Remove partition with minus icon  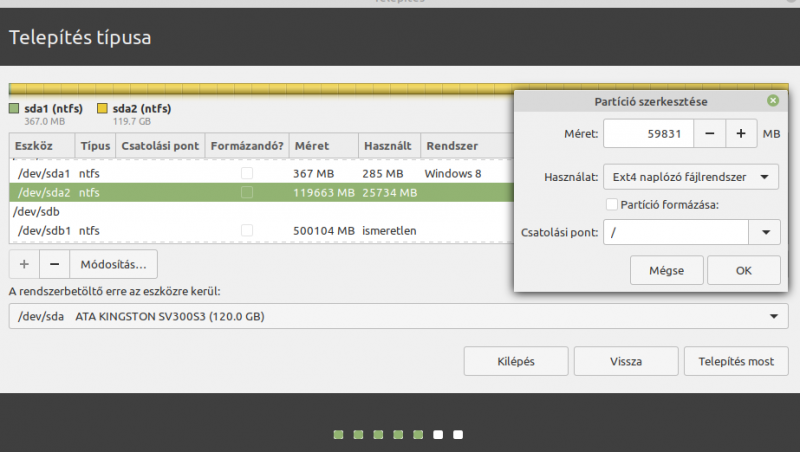(x=54, y=264)
